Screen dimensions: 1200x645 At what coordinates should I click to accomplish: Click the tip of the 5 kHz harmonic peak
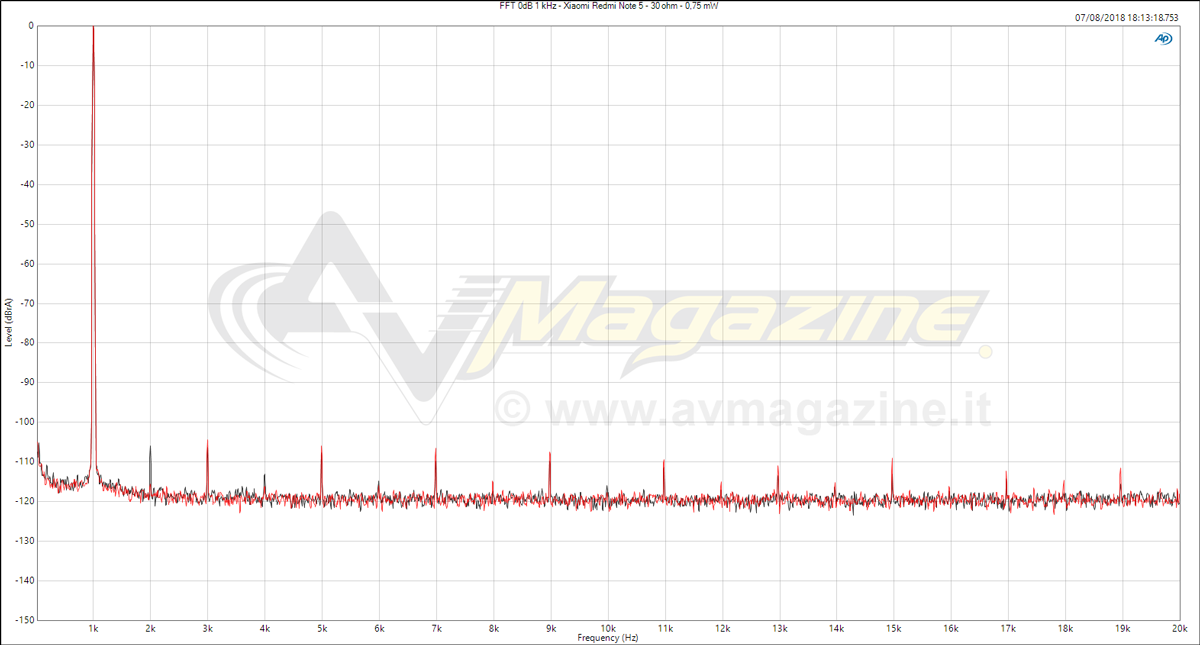(322, 447)
